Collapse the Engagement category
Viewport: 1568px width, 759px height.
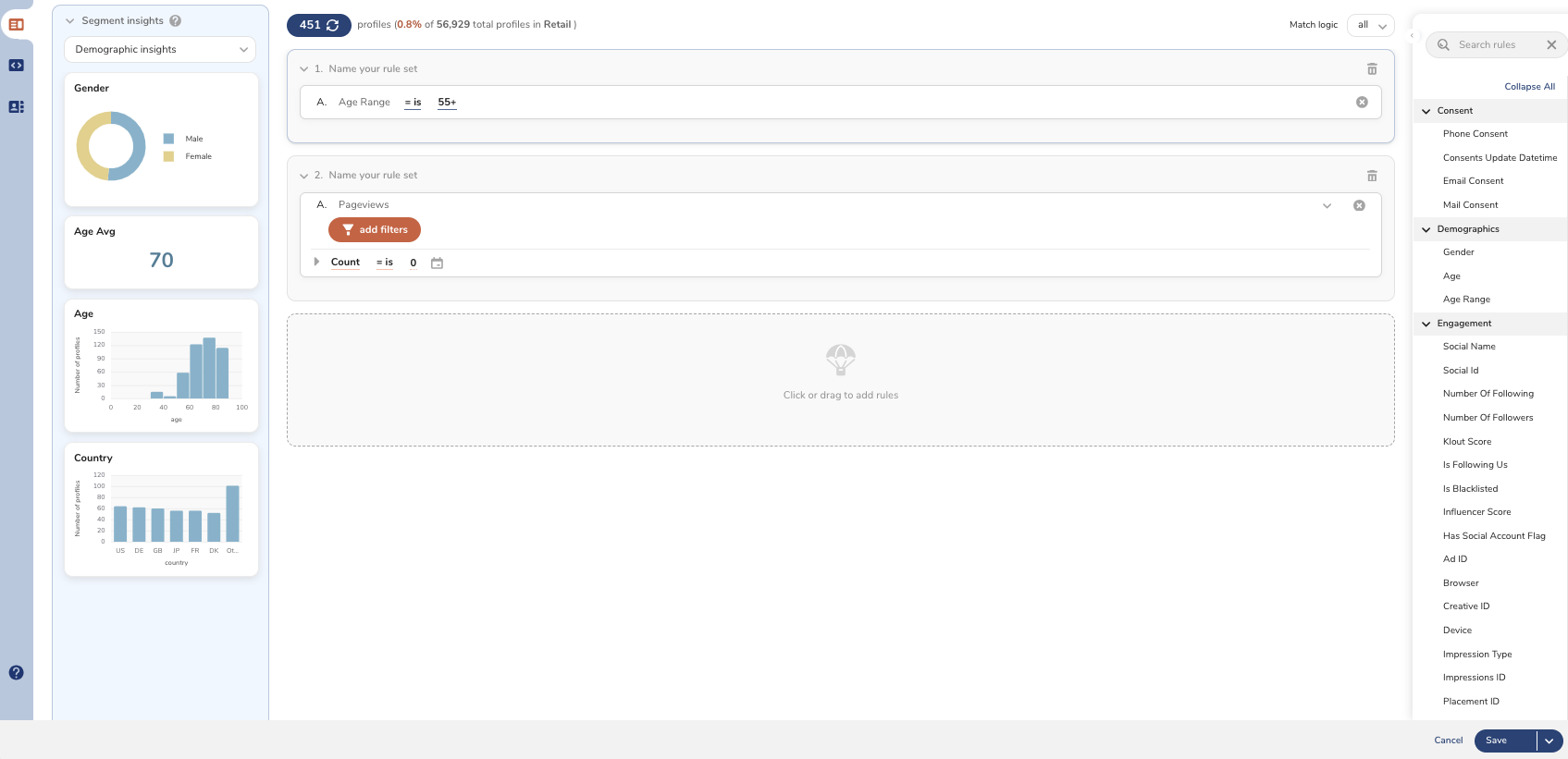(1426, 324)
